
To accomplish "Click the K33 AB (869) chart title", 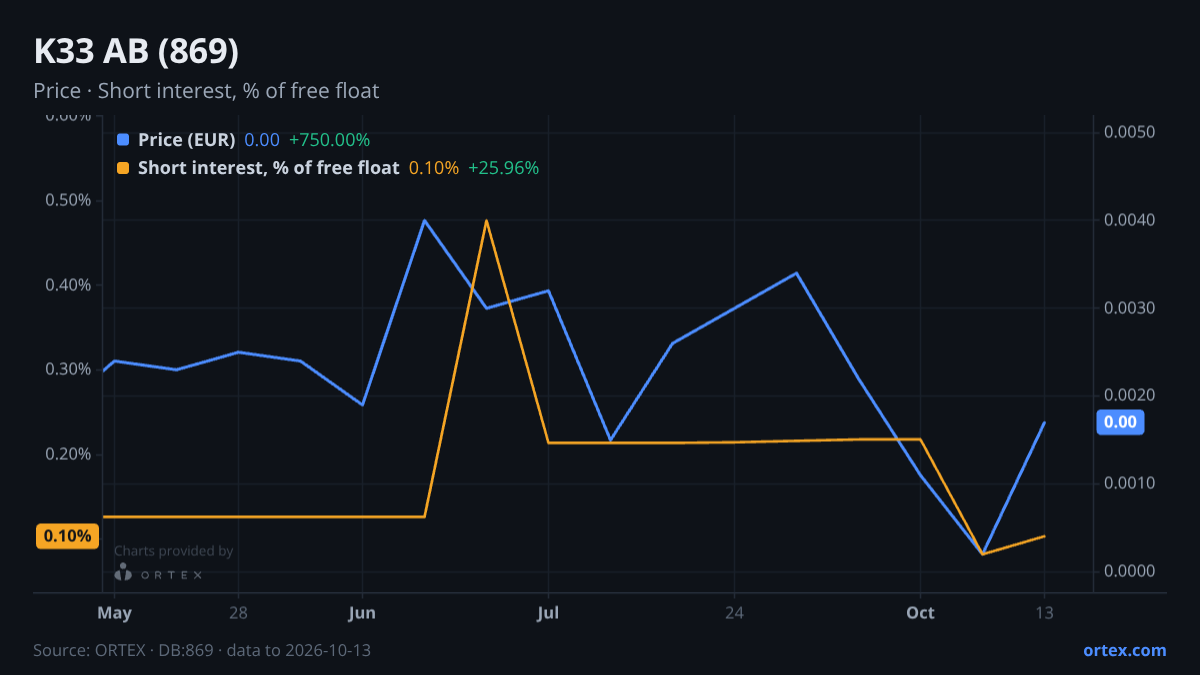I will 136,51.
